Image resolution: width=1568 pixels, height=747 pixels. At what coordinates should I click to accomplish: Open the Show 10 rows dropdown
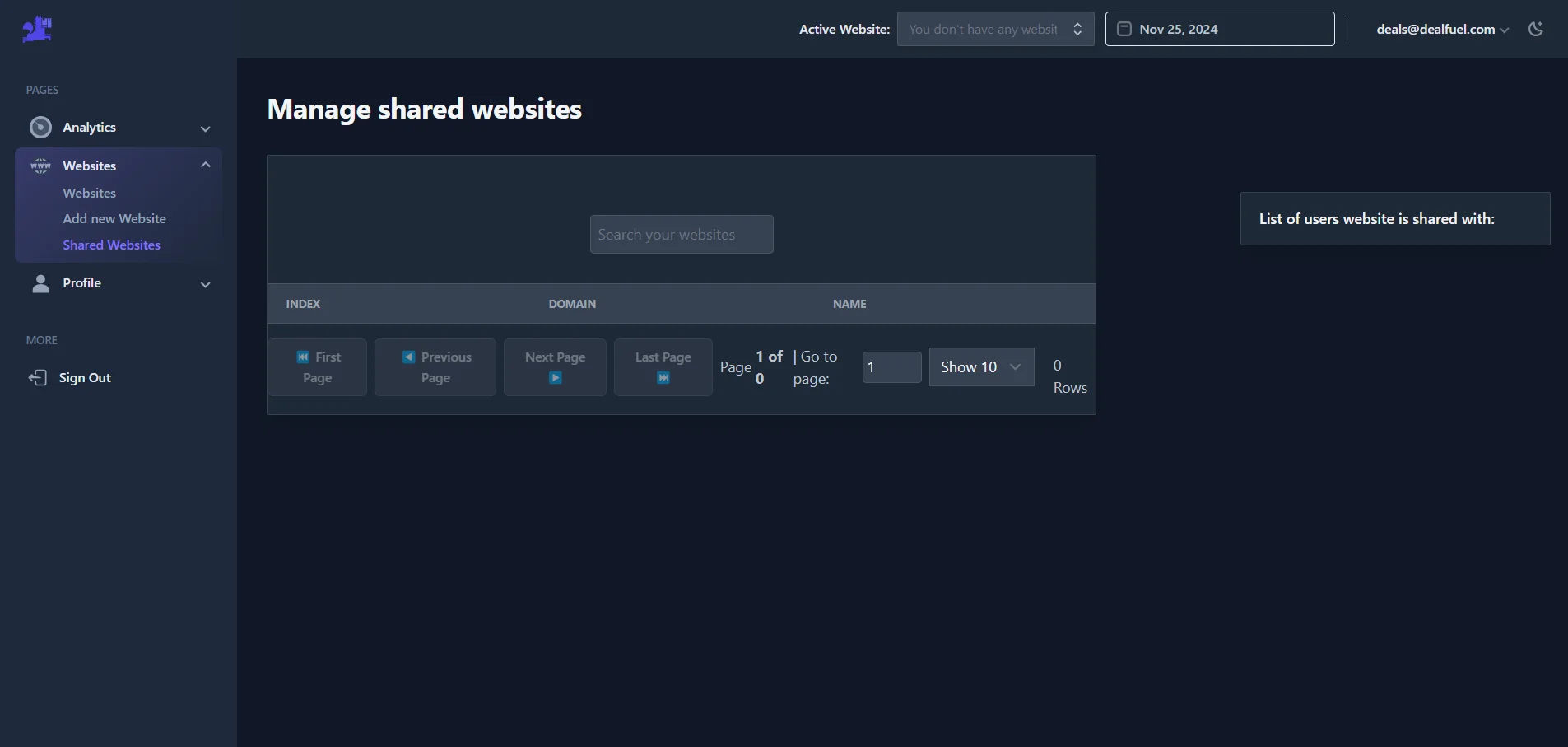coord(981,366)
